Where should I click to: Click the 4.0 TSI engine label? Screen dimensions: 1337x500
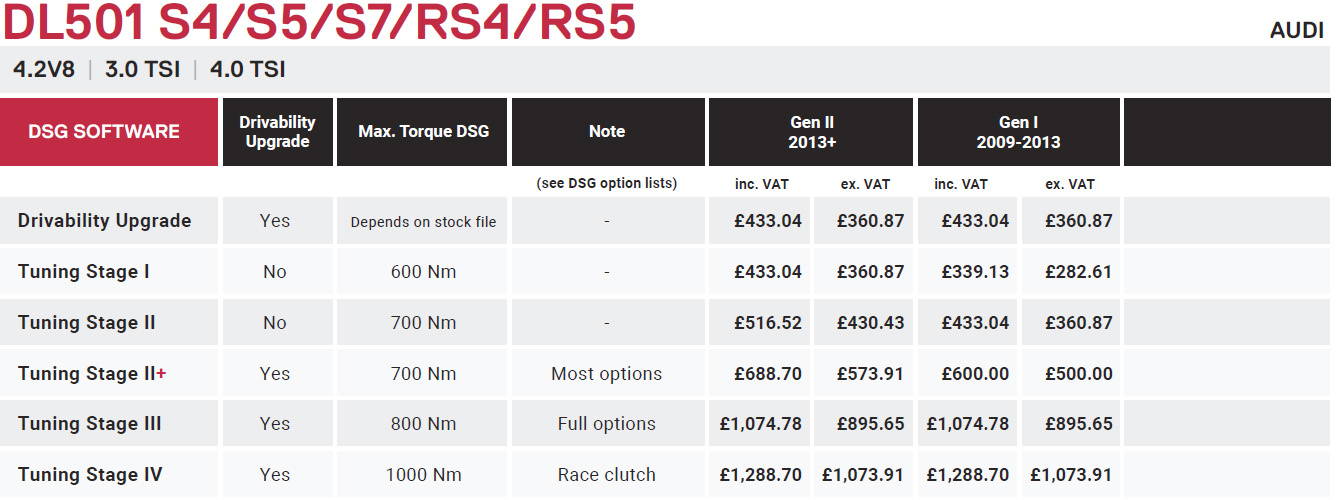tap(246, 70)
